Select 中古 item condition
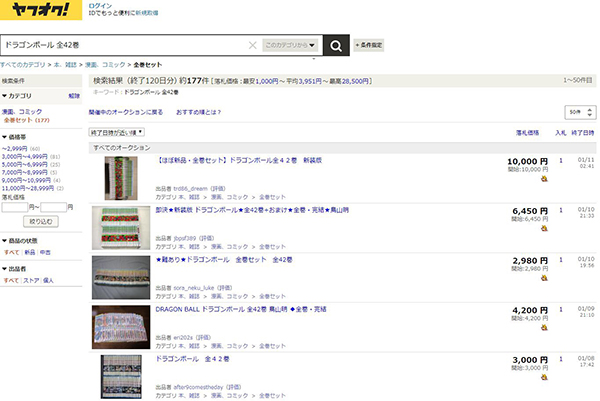600x401 pixels. tap(45, 252)
